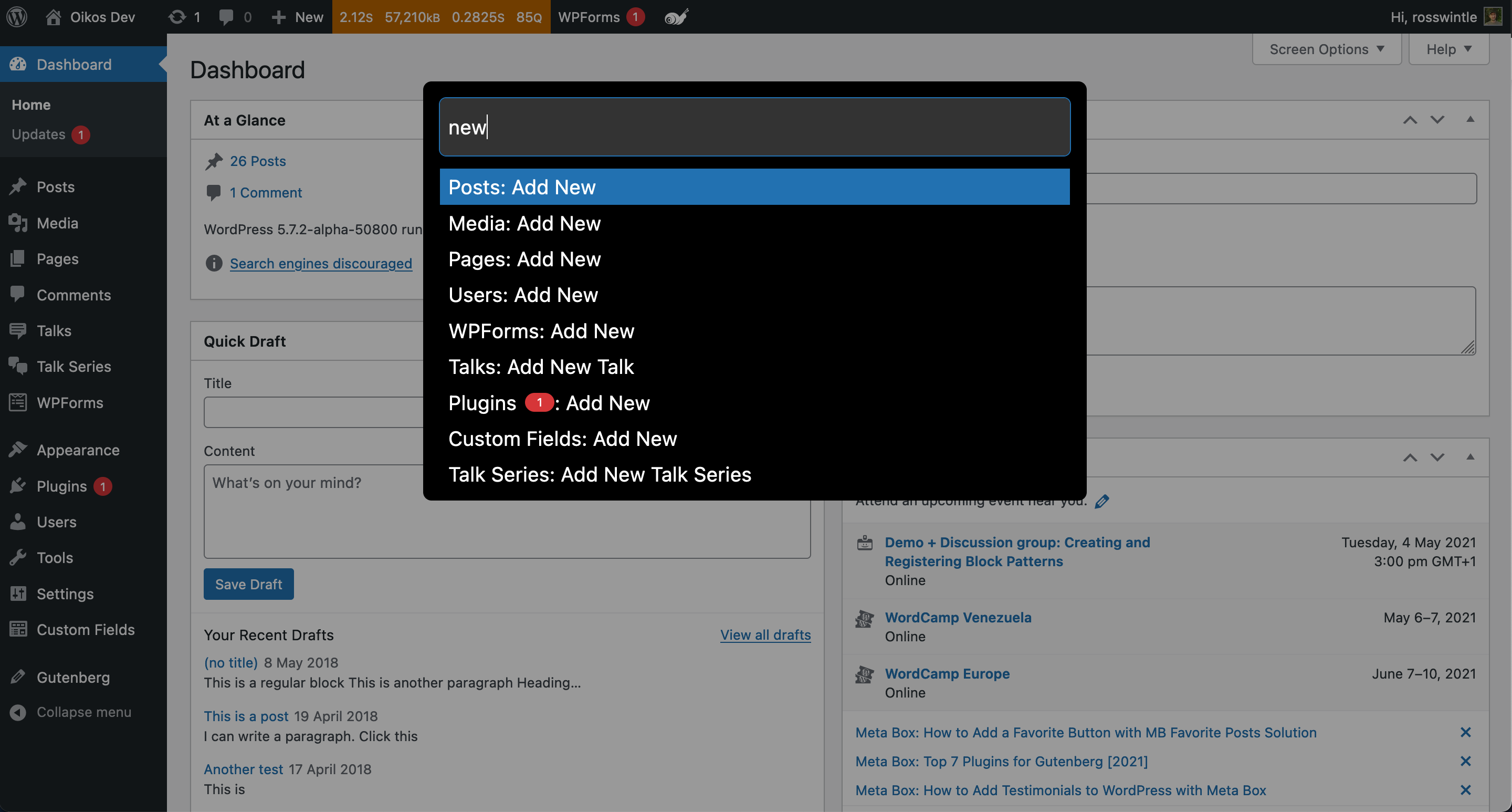Click the Comments bubble icon in sidebar

(x=18, y=294)
